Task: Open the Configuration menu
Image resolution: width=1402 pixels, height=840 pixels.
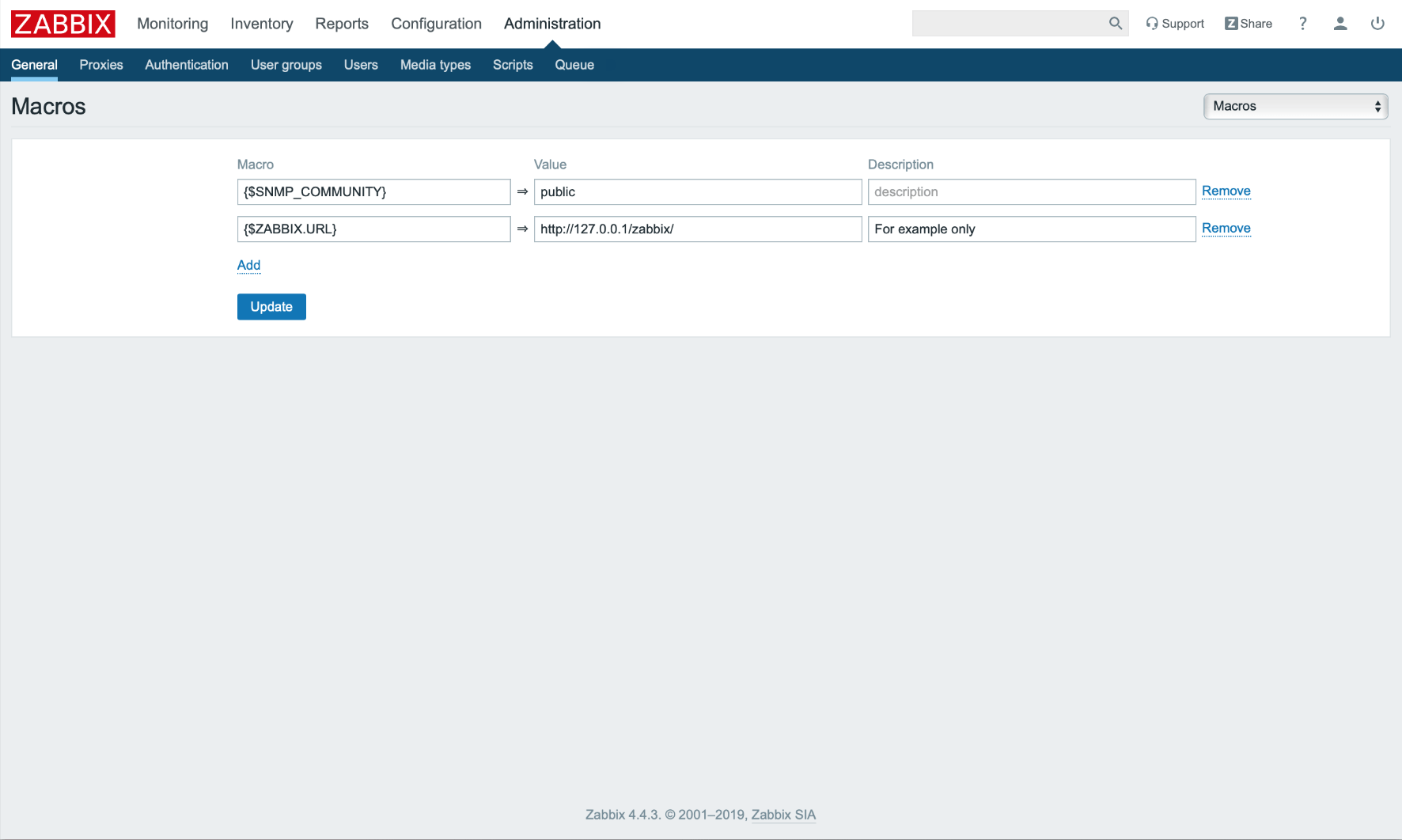Action: coord(436,24)
